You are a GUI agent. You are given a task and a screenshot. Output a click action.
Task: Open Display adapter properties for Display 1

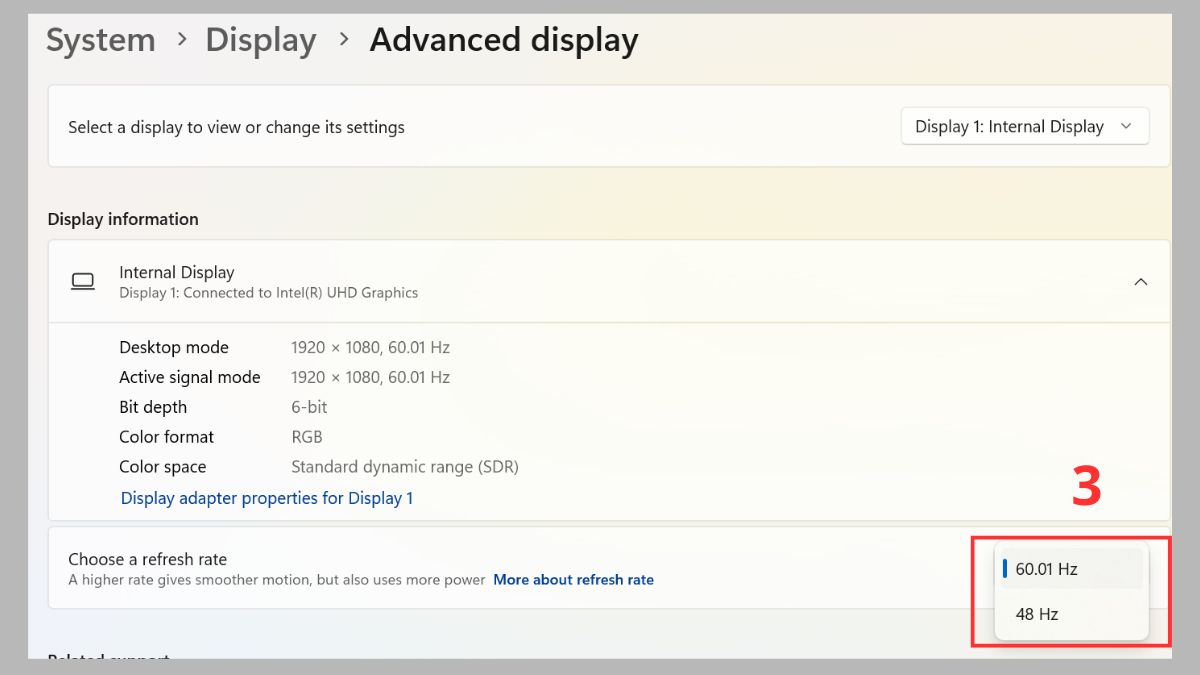click(x=267, y=497)
